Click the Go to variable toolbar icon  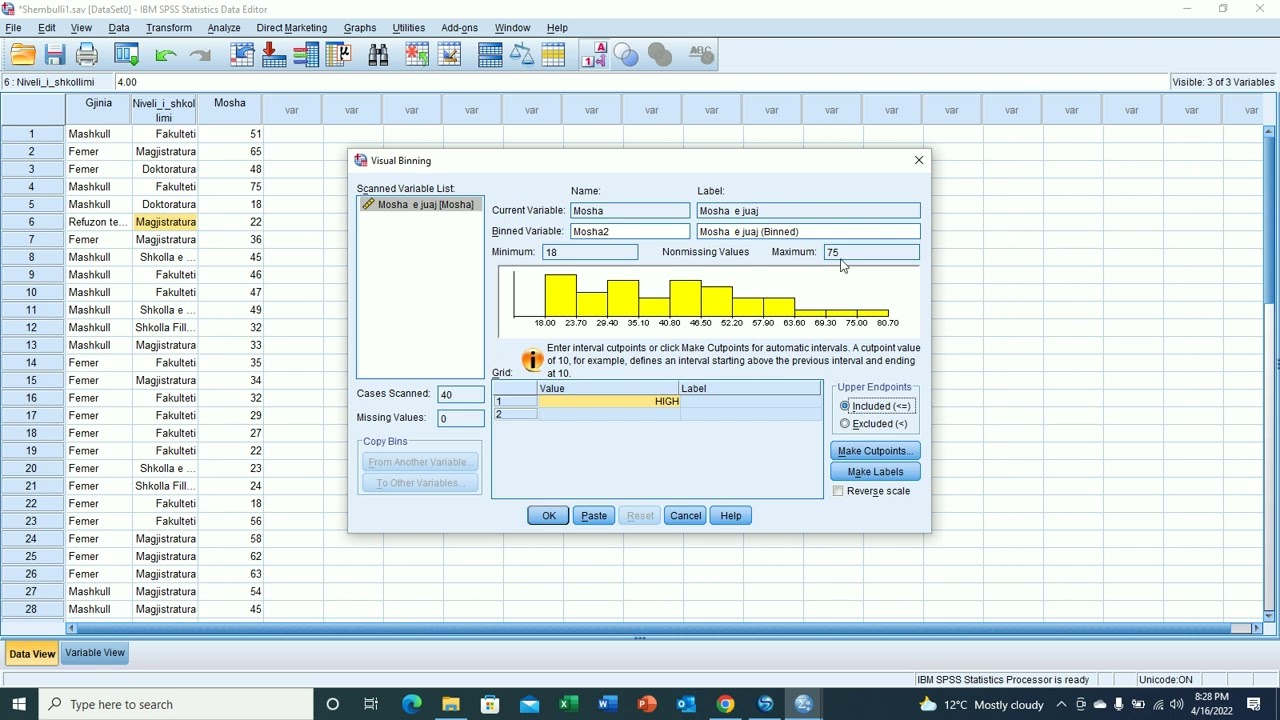coord(275,55)
